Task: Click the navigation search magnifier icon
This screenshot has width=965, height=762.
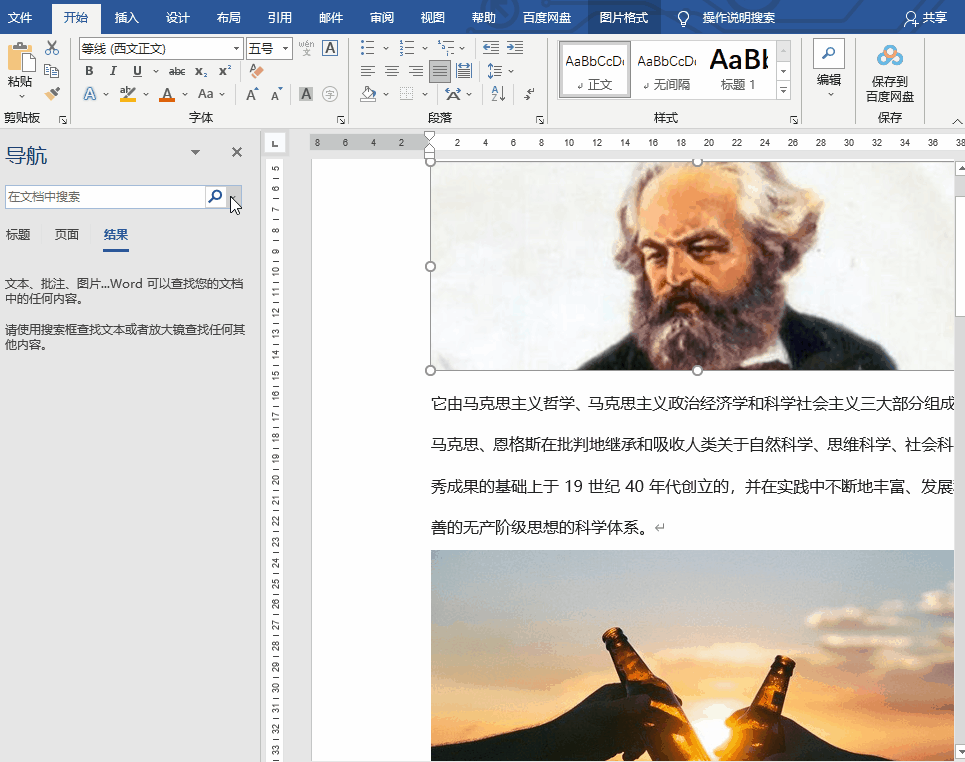Action: pos(215,197)
